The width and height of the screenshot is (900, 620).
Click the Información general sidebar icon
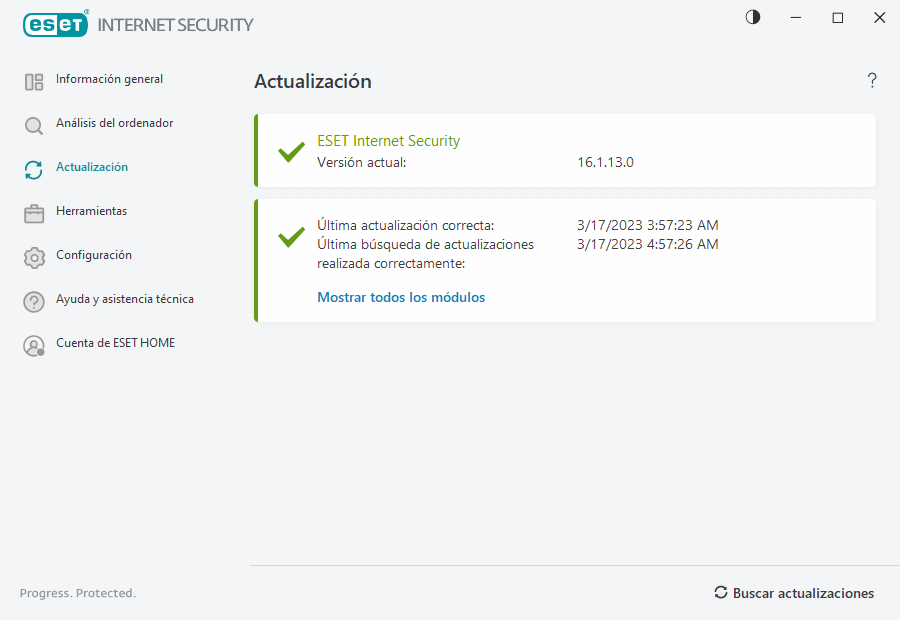pyautogui.click(x=34, y=82)
